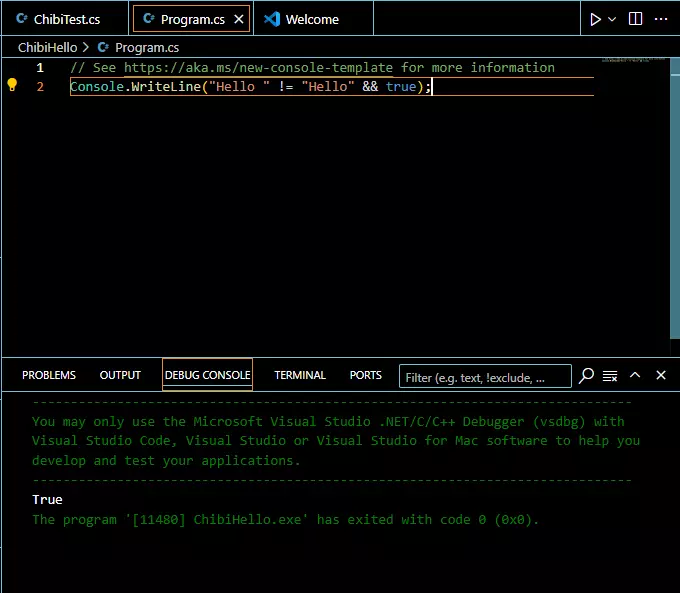Click the ChibiHello.exe exited message
This screenshot has height=593, width=680.
point(285,519)
